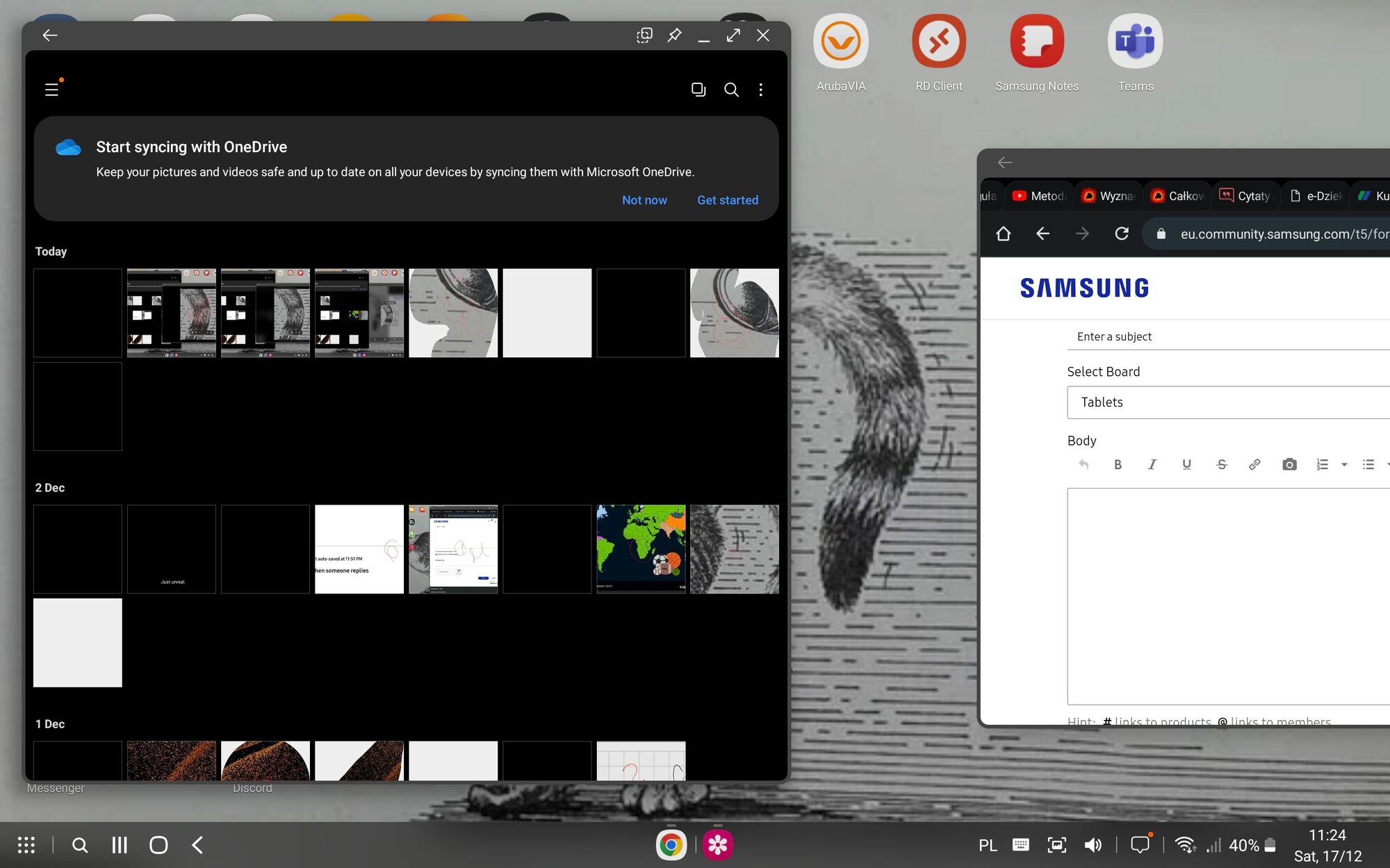The height and width of the screenshot is (868, 1390).
Task: Switch to the e-Dziel browser tab
Action: coord(1315,196)
